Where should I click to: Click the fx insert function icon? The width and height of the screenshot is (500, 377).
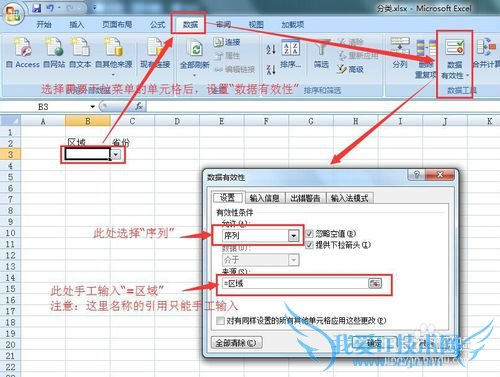(139, 106)
